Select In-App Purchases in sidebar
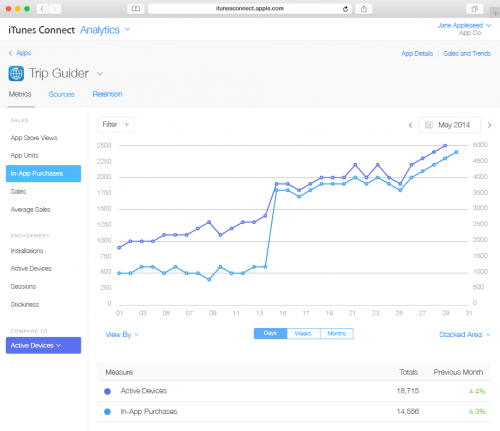The image size is (500, 431). point(43,174)
